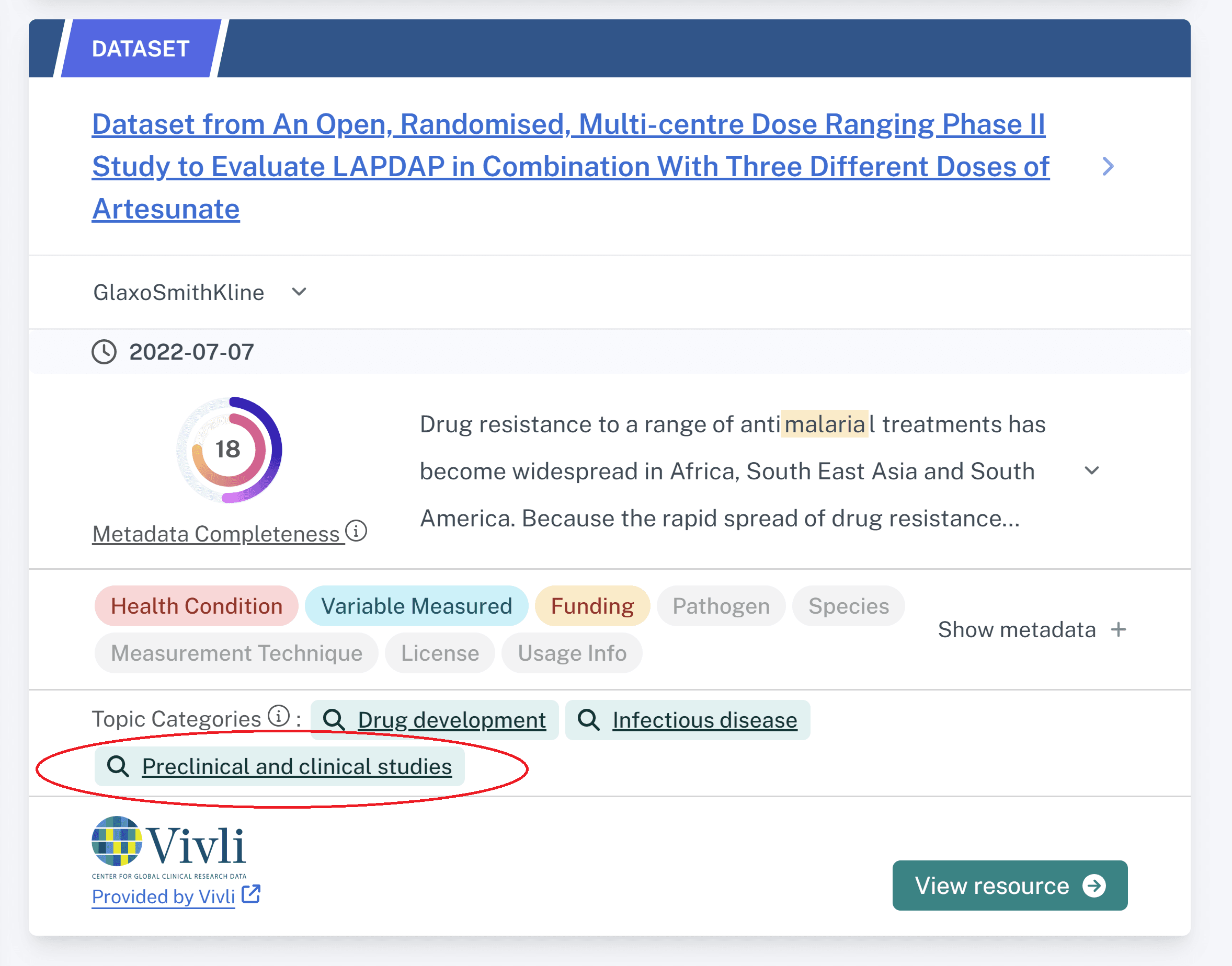Click the metadata completeness score circle 18

(229, 450)
